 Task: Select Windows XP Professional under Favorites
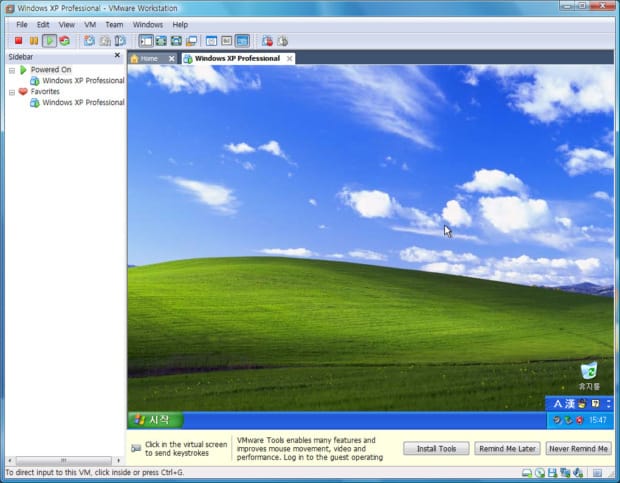pyautogui.click(x=82, y=102)
